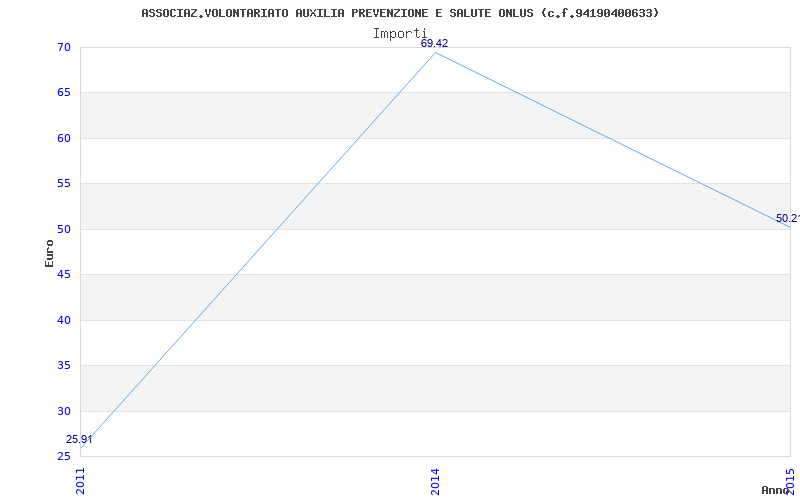
Task: Click the 55 value on y-axis
Action: 64,184
